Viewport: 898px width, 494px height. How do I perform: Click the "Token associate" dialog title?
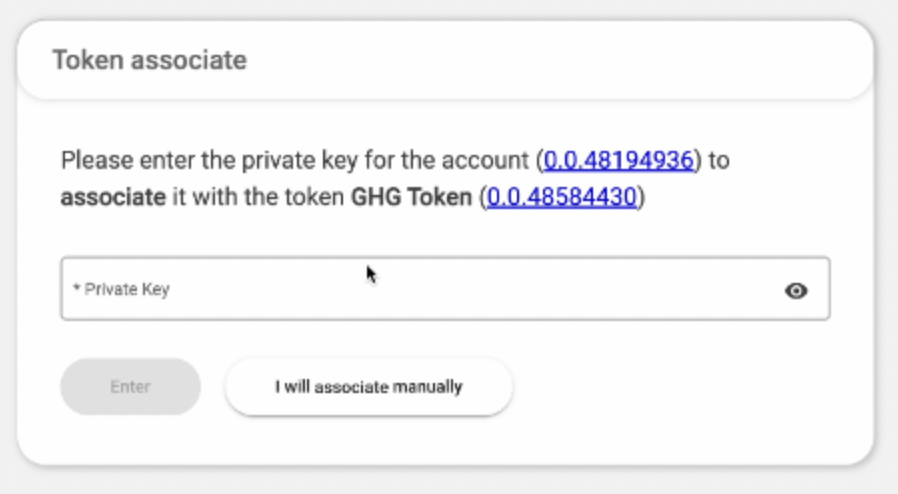point(149,60)
